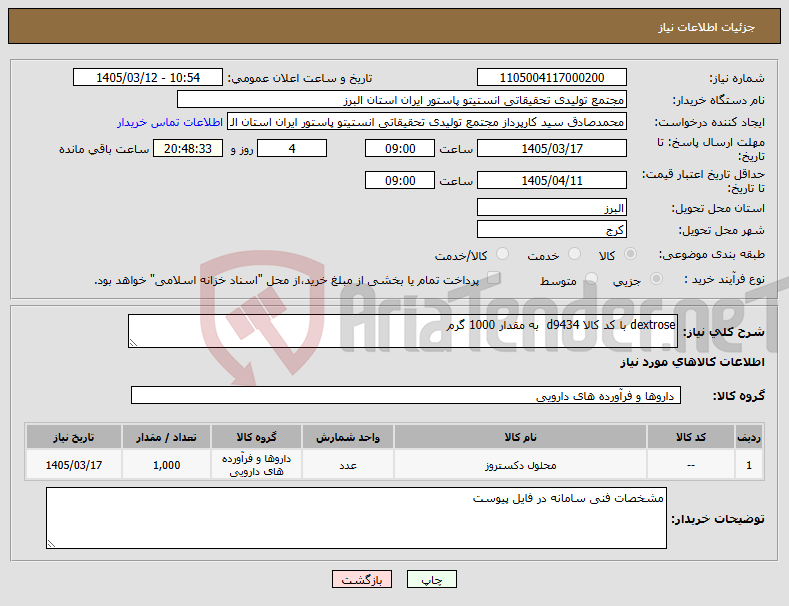
Task: Click the response deadline date 1405/03/17 field
Action: pyautogui.click(x=551, y=148)
